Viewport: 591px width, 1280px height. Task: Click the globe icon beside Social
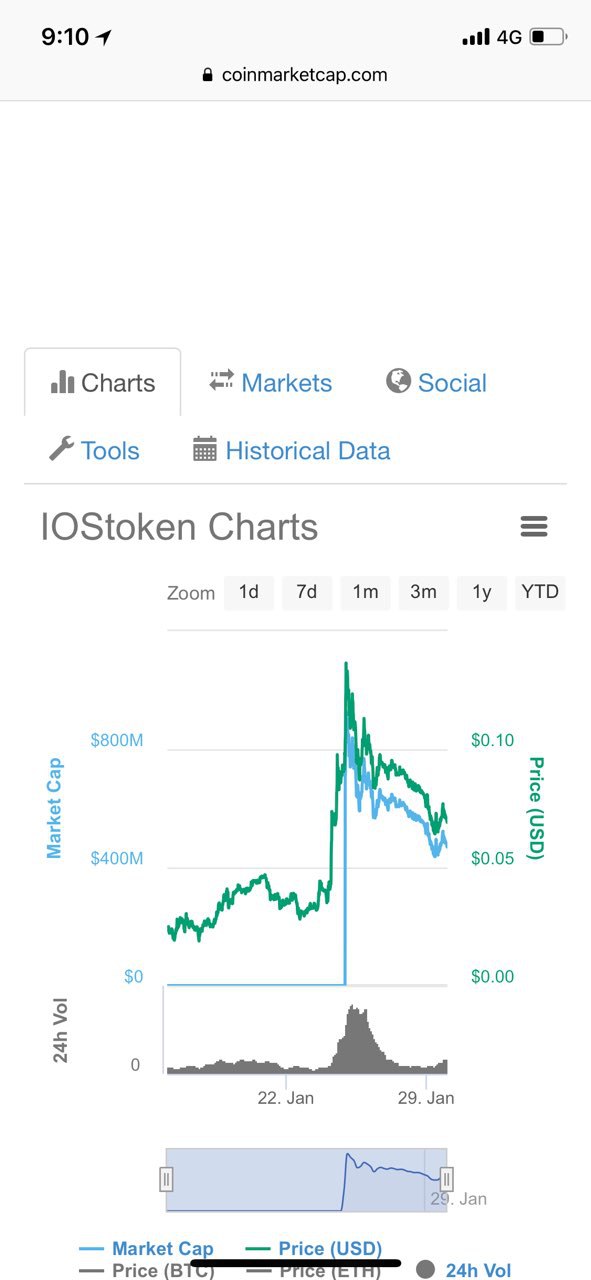point(398,381)
